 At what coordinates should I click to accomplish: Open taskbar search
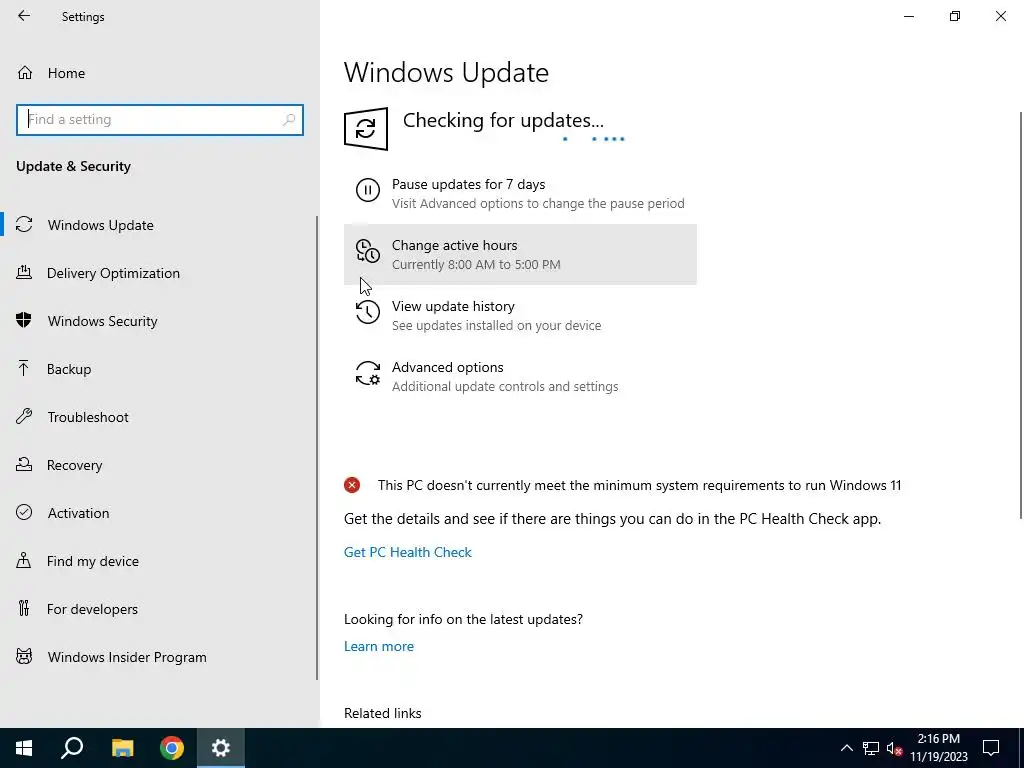(x=72, y=748)
